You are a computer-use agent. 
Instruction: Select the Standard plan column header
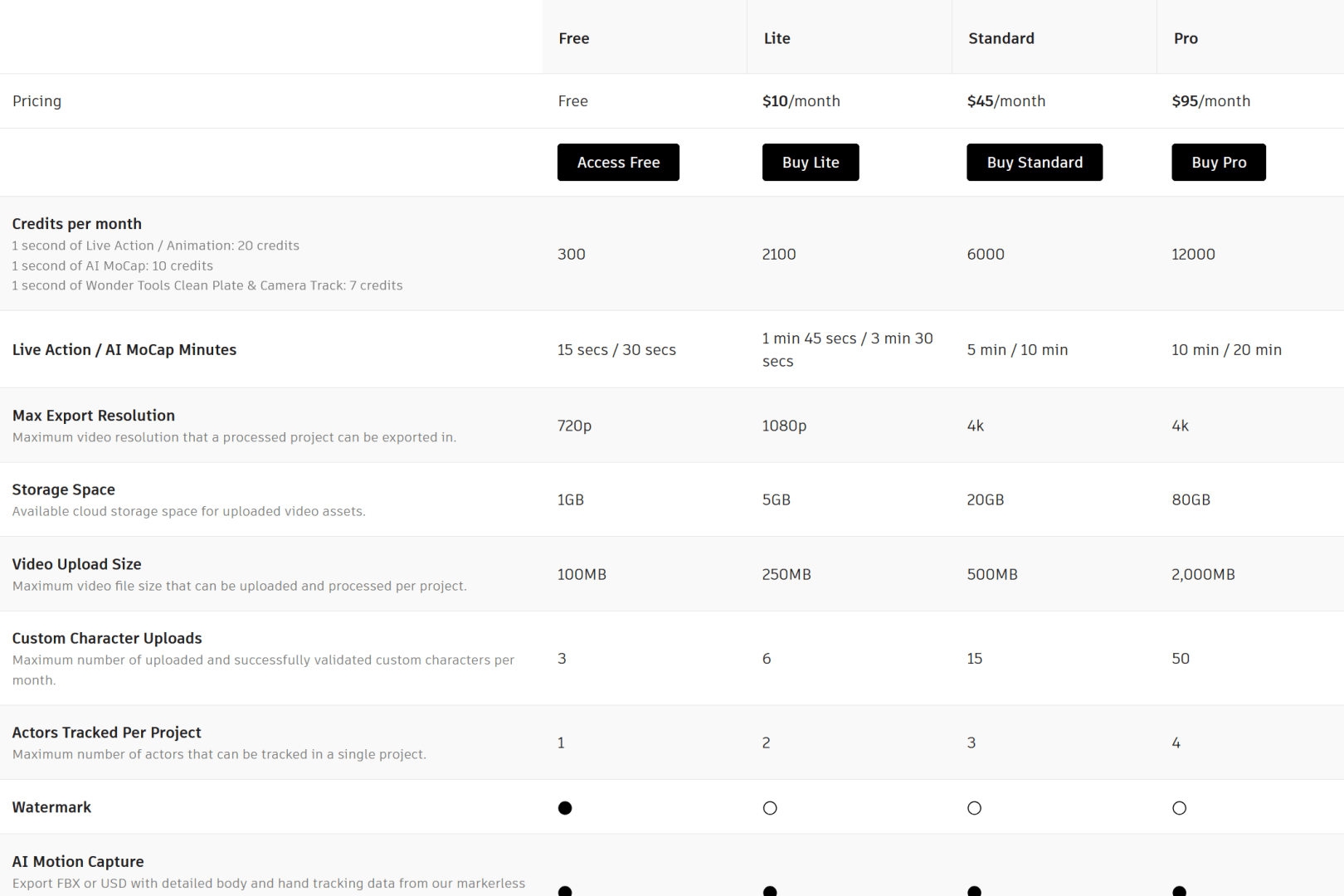tap(1001, 37)
